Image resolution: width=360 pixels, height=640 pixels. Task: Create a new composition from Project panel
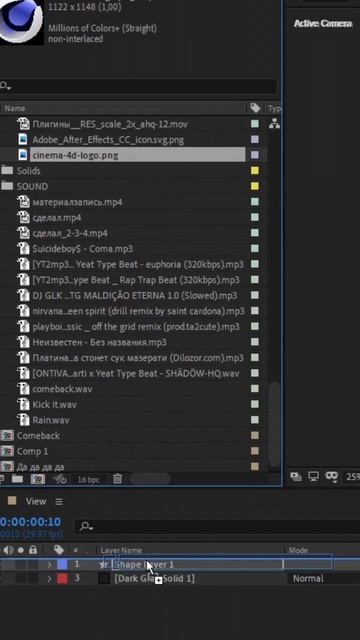tap(38, 479)
